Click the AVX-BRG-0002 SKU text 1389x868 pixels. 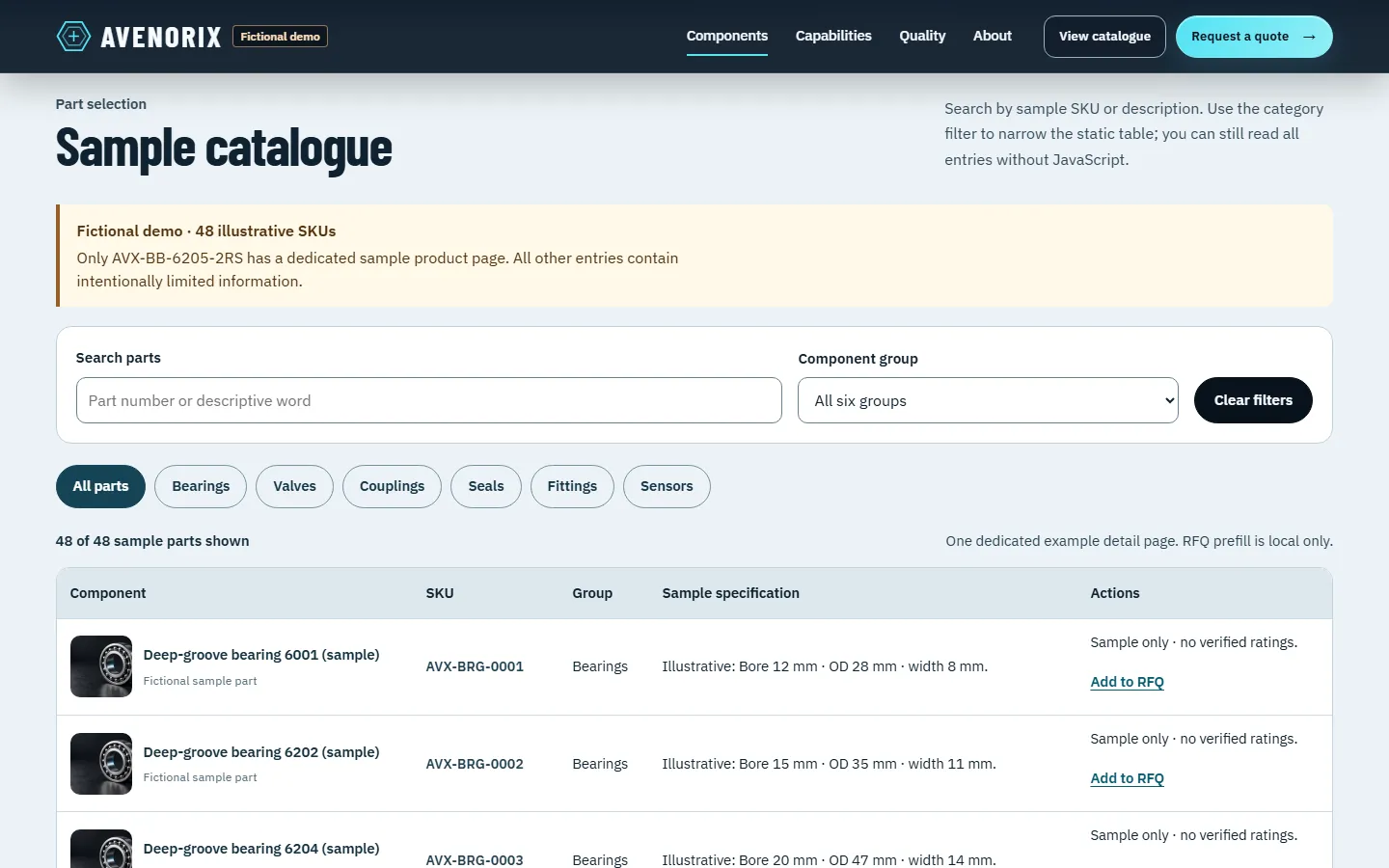tap(475, 764)
